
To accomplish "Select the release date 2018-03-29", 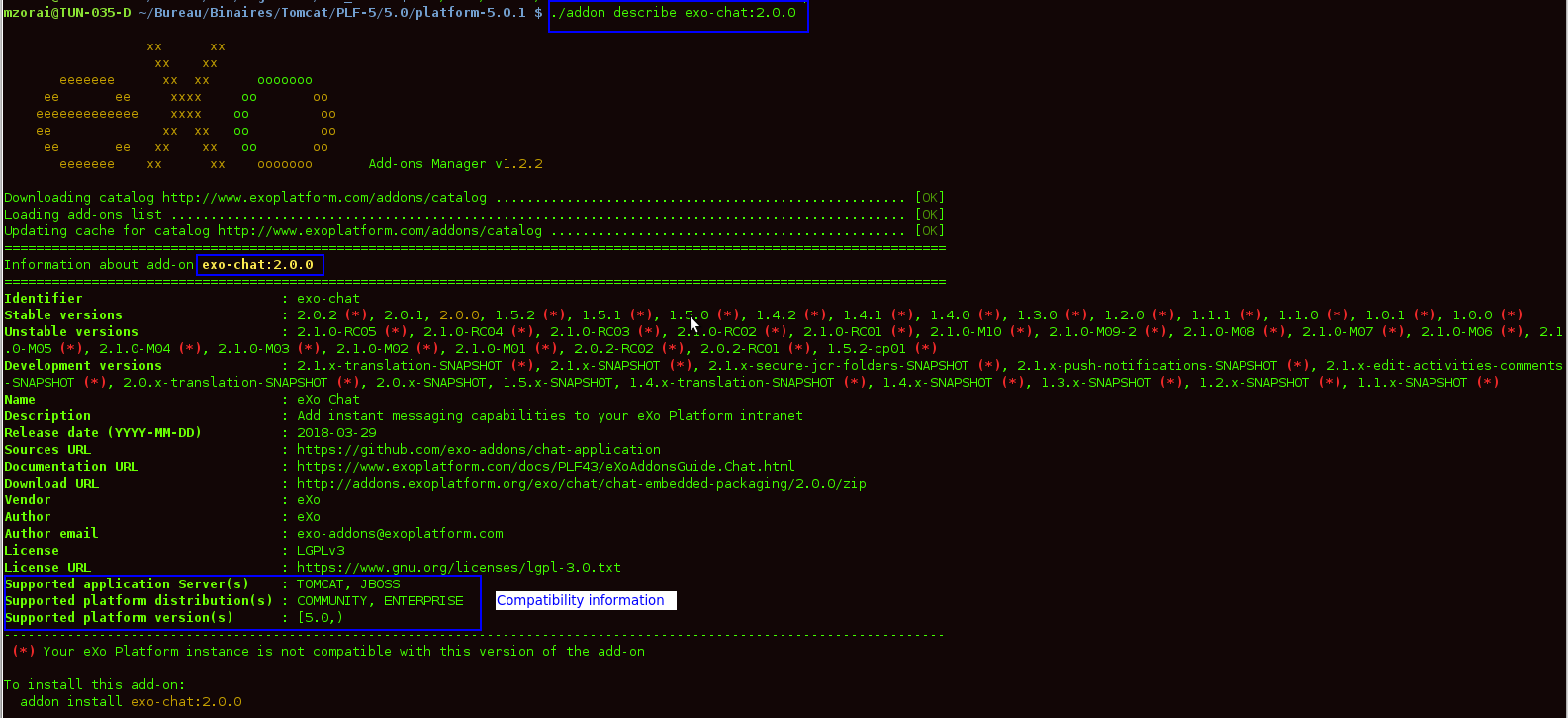I will [x=336, y=432].
